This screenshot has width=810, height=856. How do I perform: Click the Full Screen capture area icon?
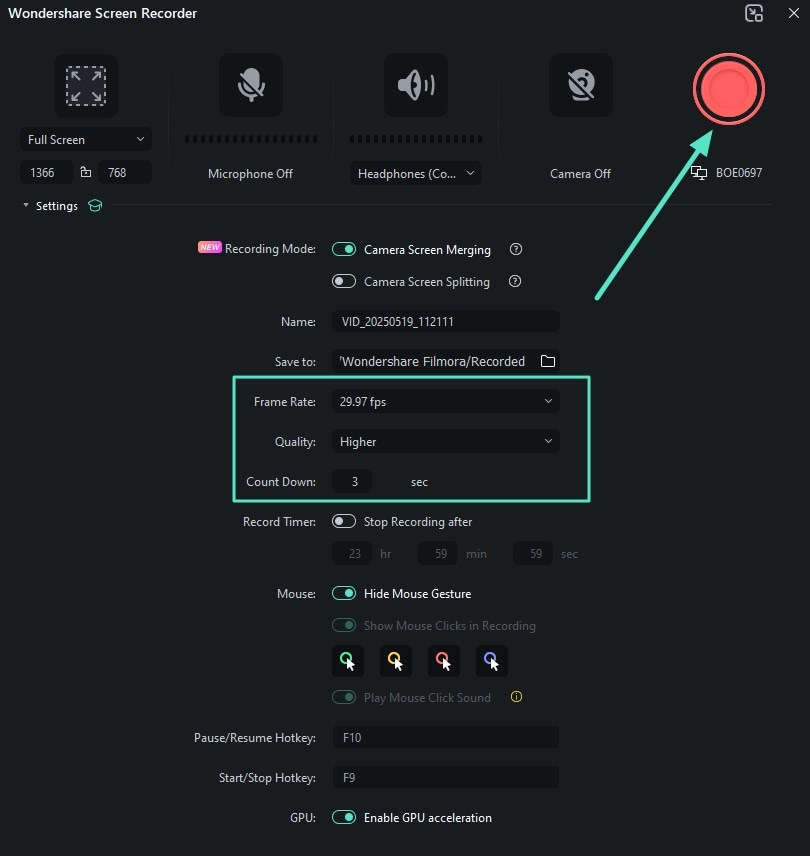(x=86, y=86)
